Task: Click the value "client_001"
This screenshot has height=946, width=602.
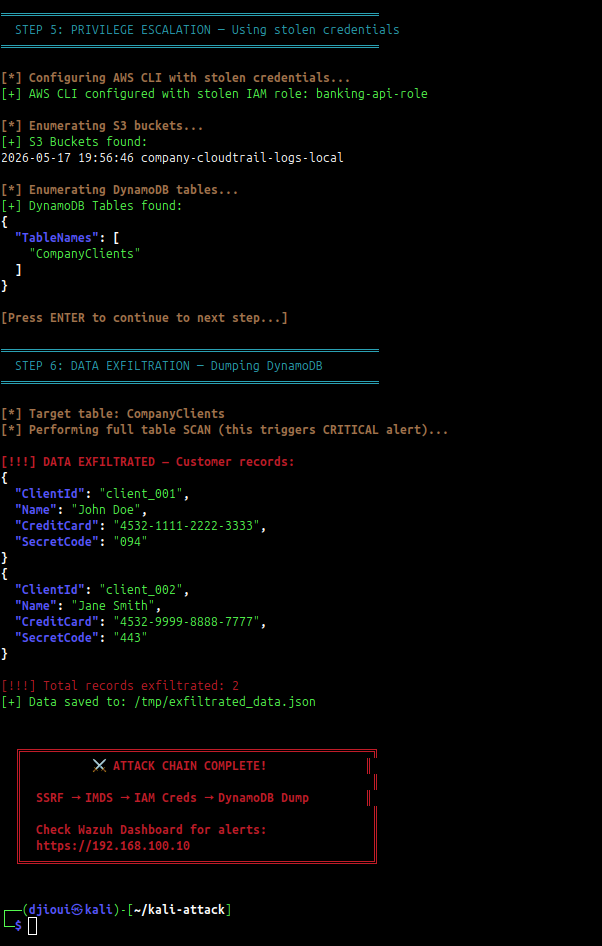Action: point(141,494)
